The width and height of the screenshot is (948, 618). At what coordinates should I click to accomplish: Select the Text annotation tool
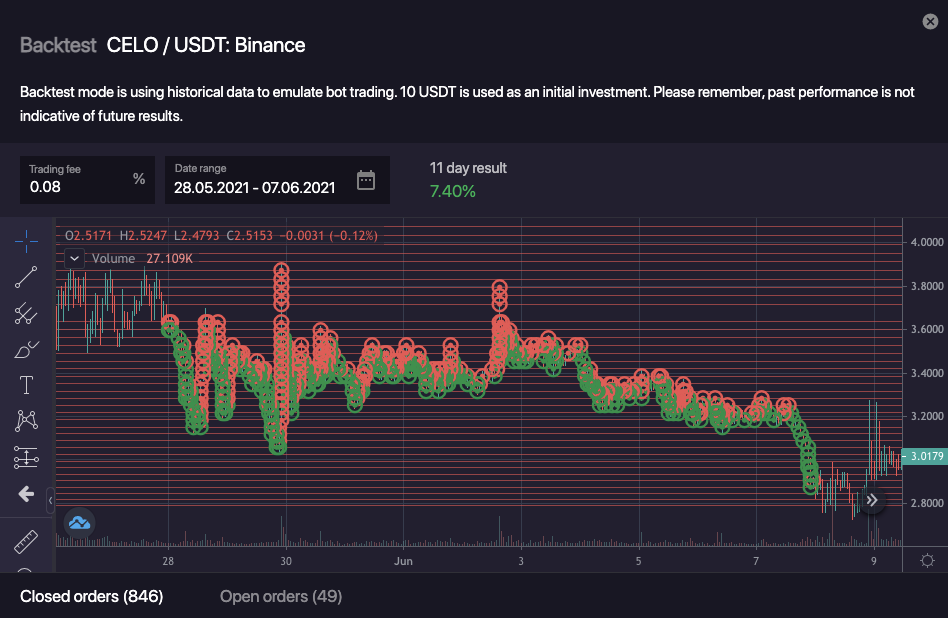27,385
